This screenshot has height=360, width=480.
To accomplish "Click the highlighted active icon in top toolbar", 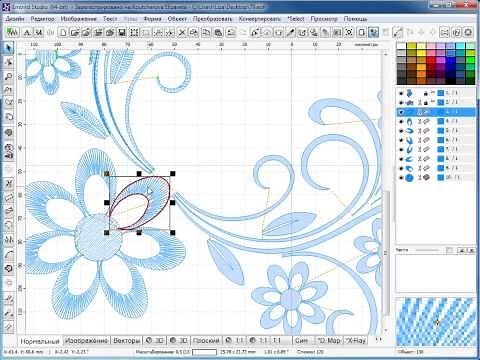I will [374, 33].
